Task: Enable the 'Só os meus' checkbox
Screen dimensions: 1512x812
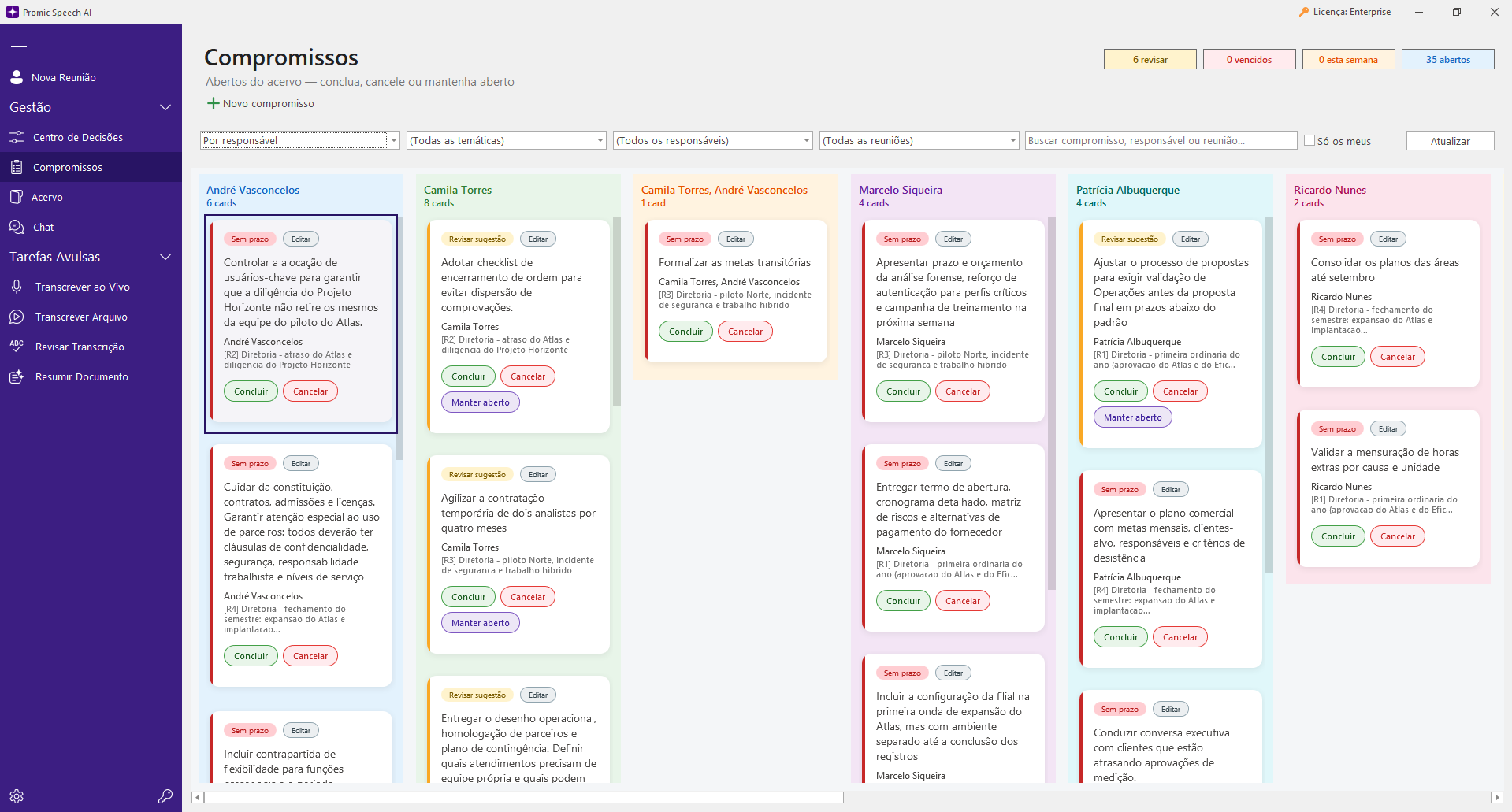Action: pos(1310,140)
